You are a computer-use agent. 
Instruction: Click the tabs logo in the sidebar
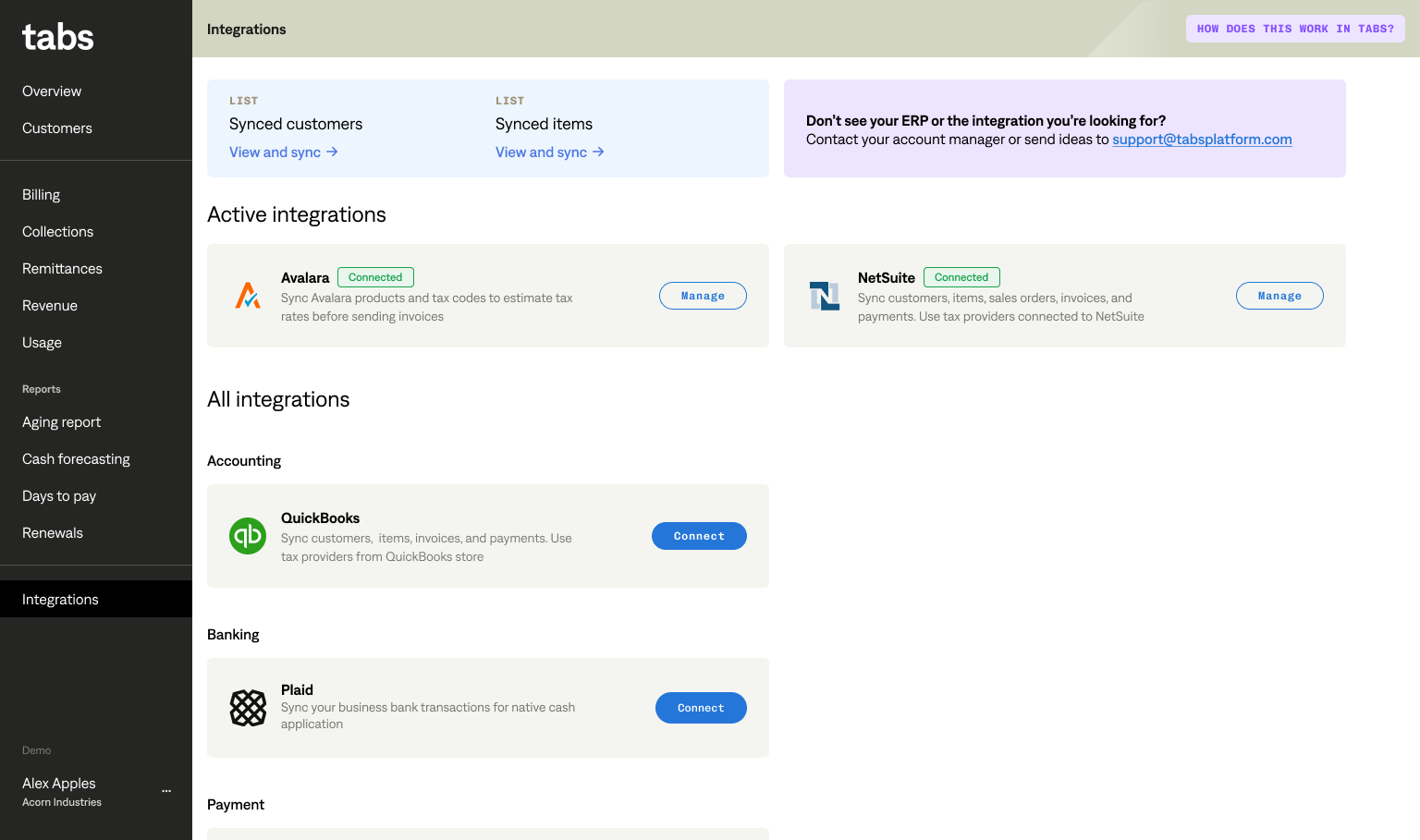pos(57,37)
